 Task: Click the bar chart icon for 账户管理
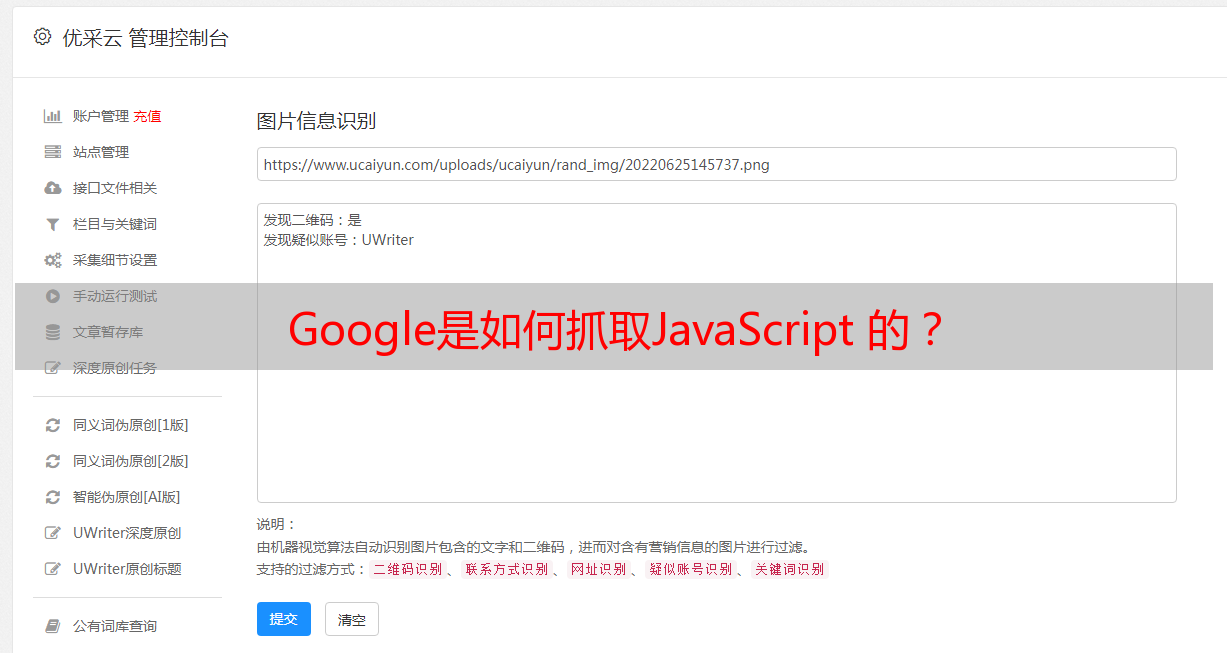coord(53,116)
